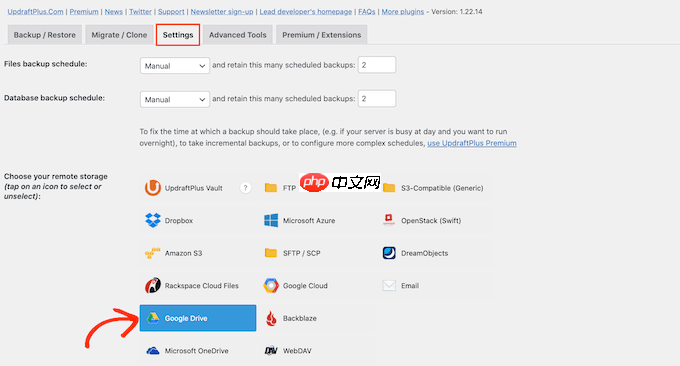
Task: Open the News link
Action: 114,12
